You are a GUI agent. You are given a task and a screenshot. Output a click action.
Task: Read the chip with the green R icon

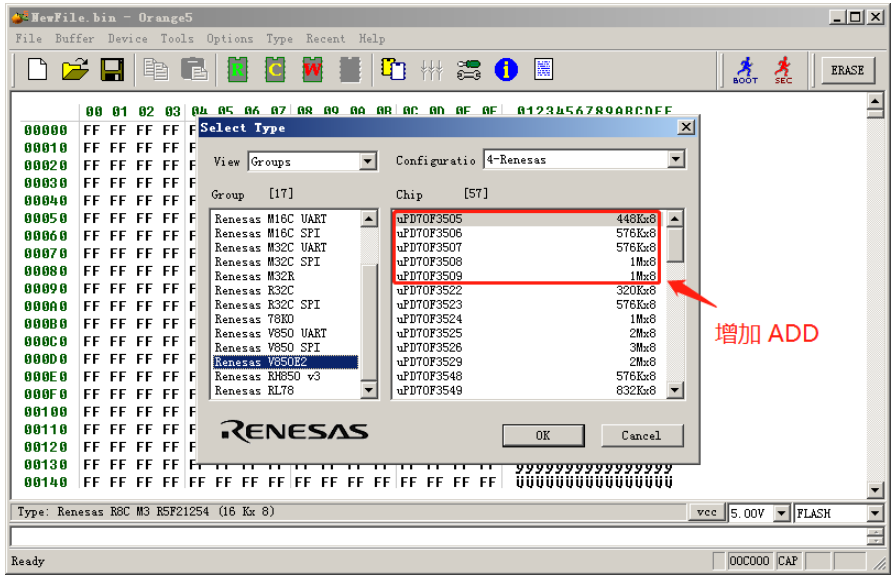(238, 70)
